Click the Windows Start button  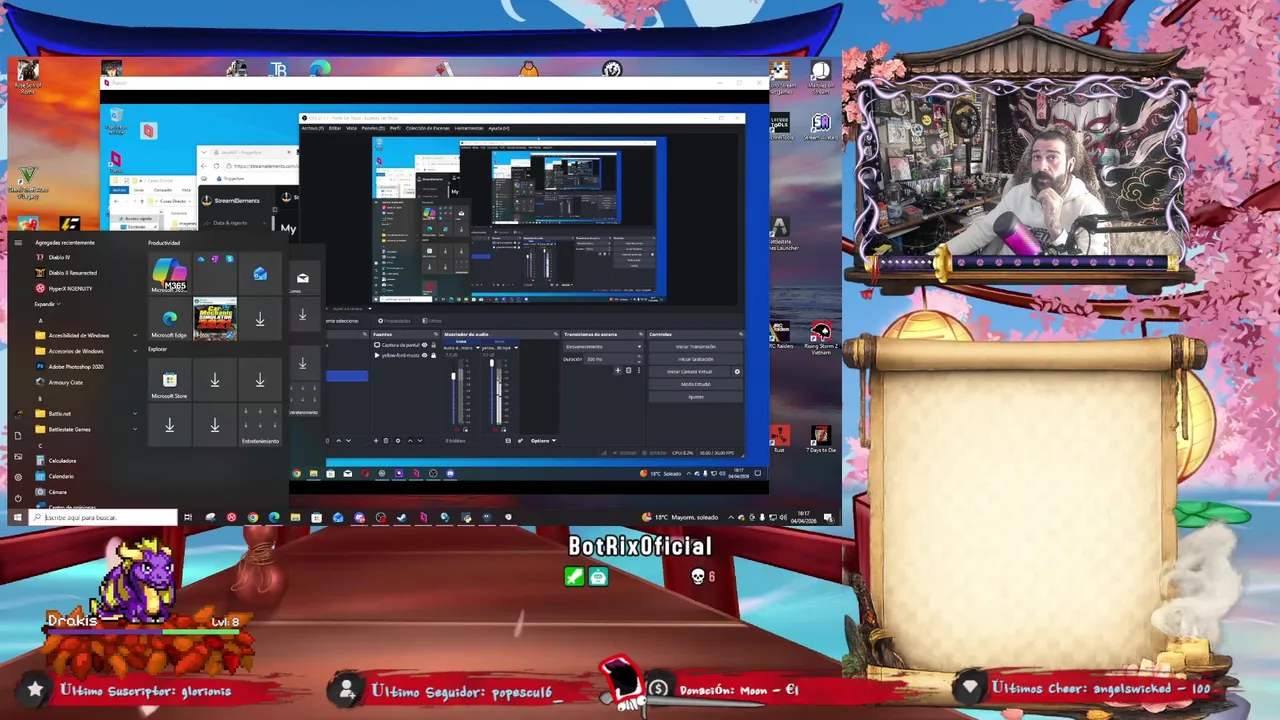pyautogui.click(x=17, y=517)
